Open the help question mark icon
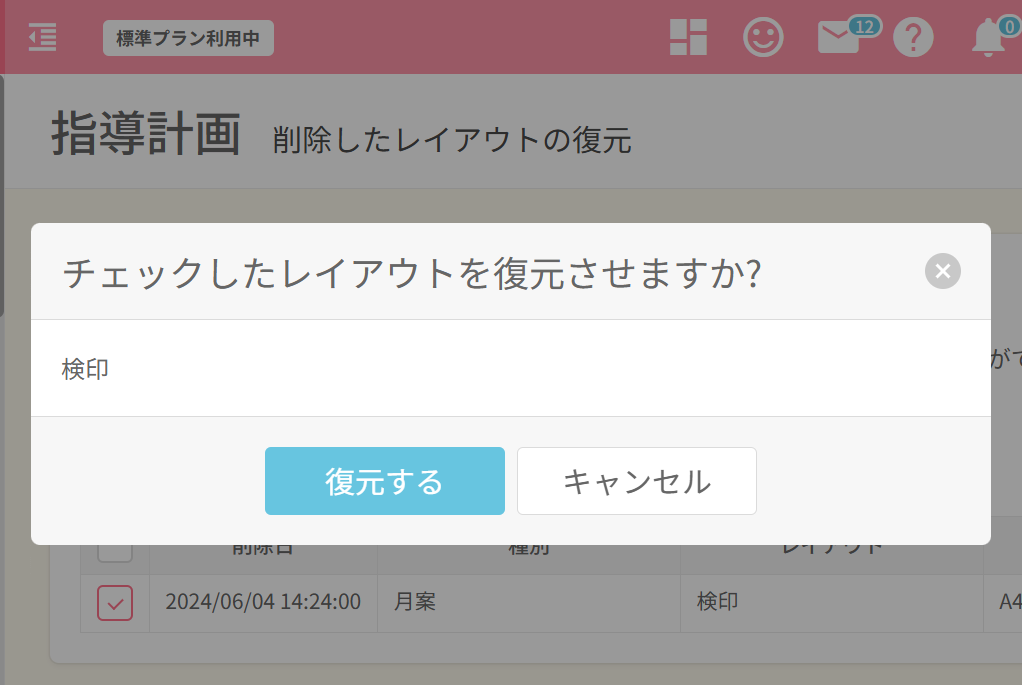Image resolution: width=1022 pixels, height=685 pixels. 913,37
